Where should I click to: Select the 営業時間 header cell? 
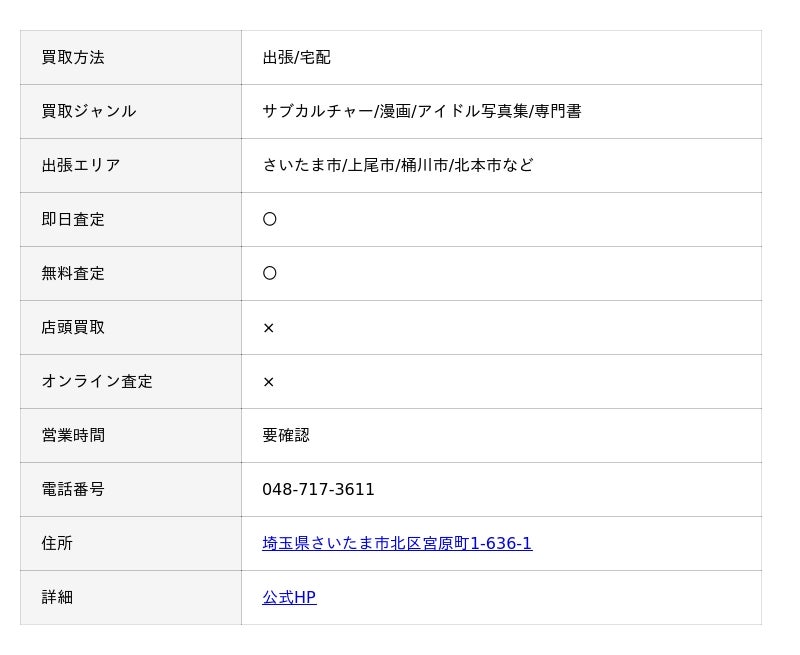point(131,436)
